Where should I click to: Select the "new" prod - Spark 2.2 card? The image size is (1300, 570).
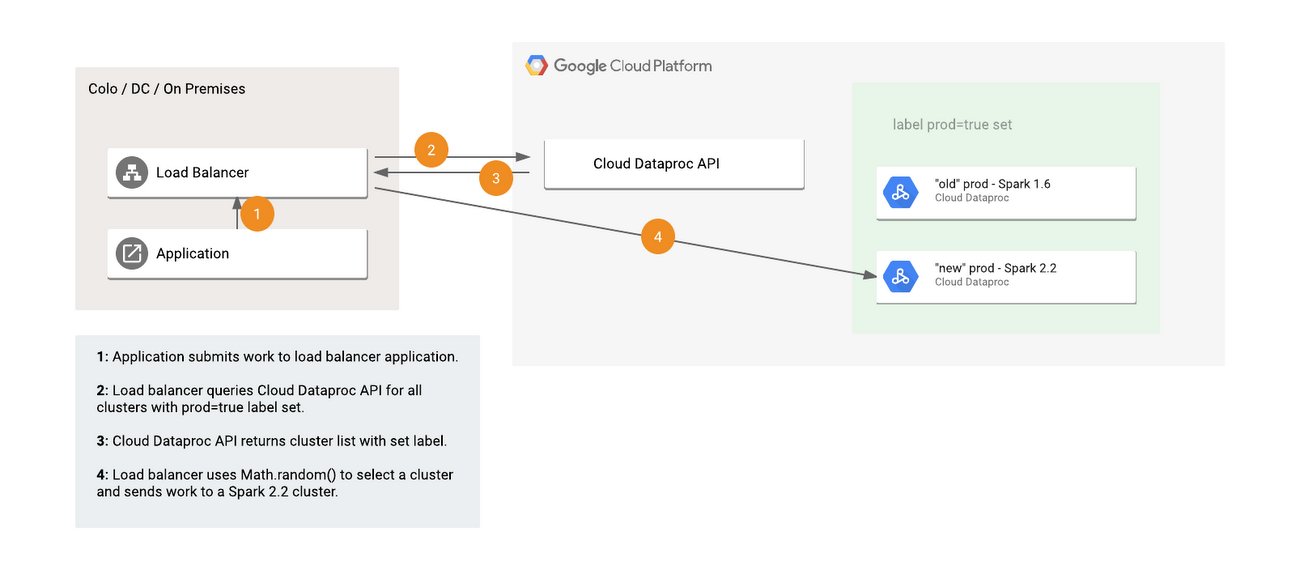click(1006, 277)
